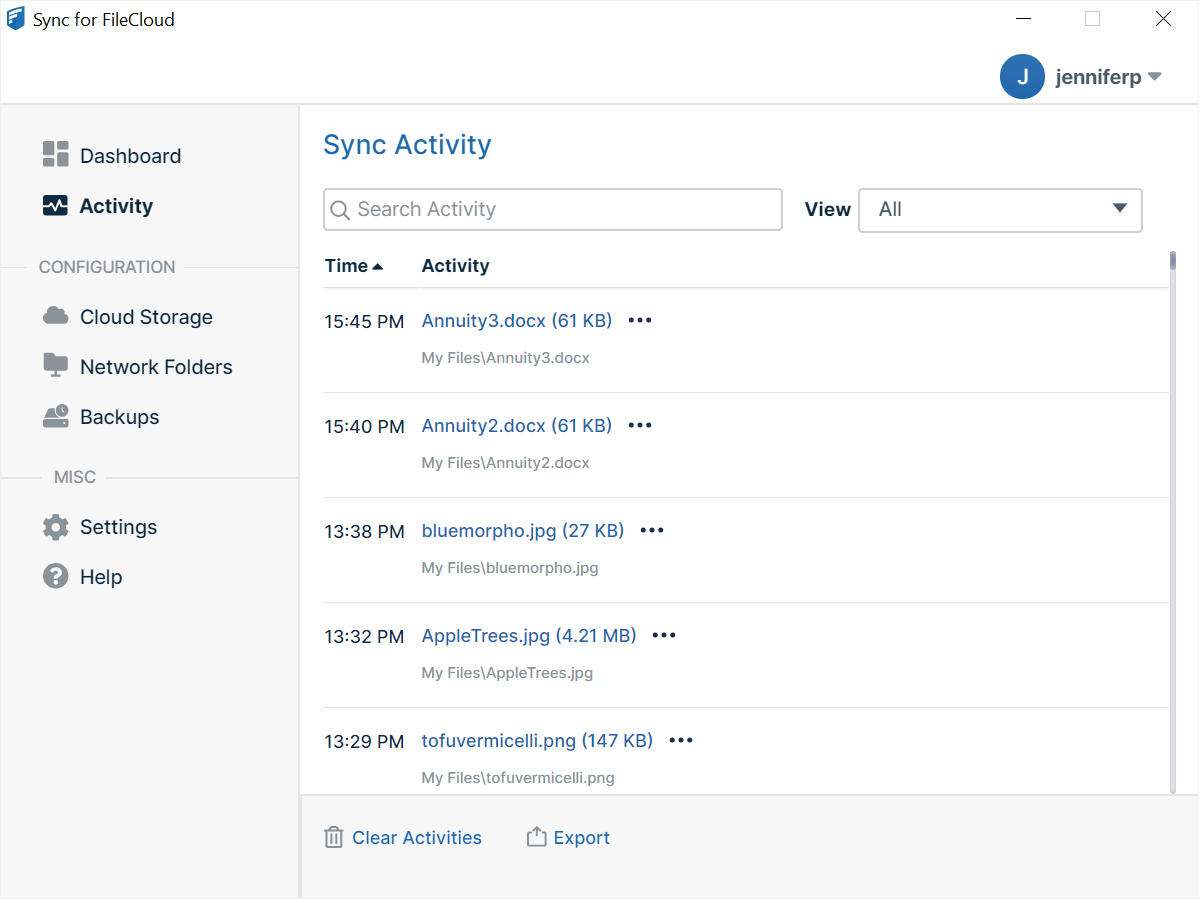Open the jenniferp account menu
Viewport: 1199px width, 899px height.
pos(1107,77)
